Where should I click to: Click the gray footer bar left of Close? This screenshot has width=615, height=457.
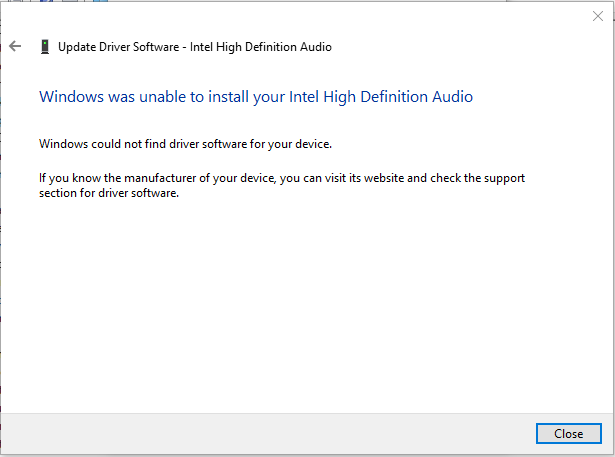pyautogui.click(x=268, y=433)
